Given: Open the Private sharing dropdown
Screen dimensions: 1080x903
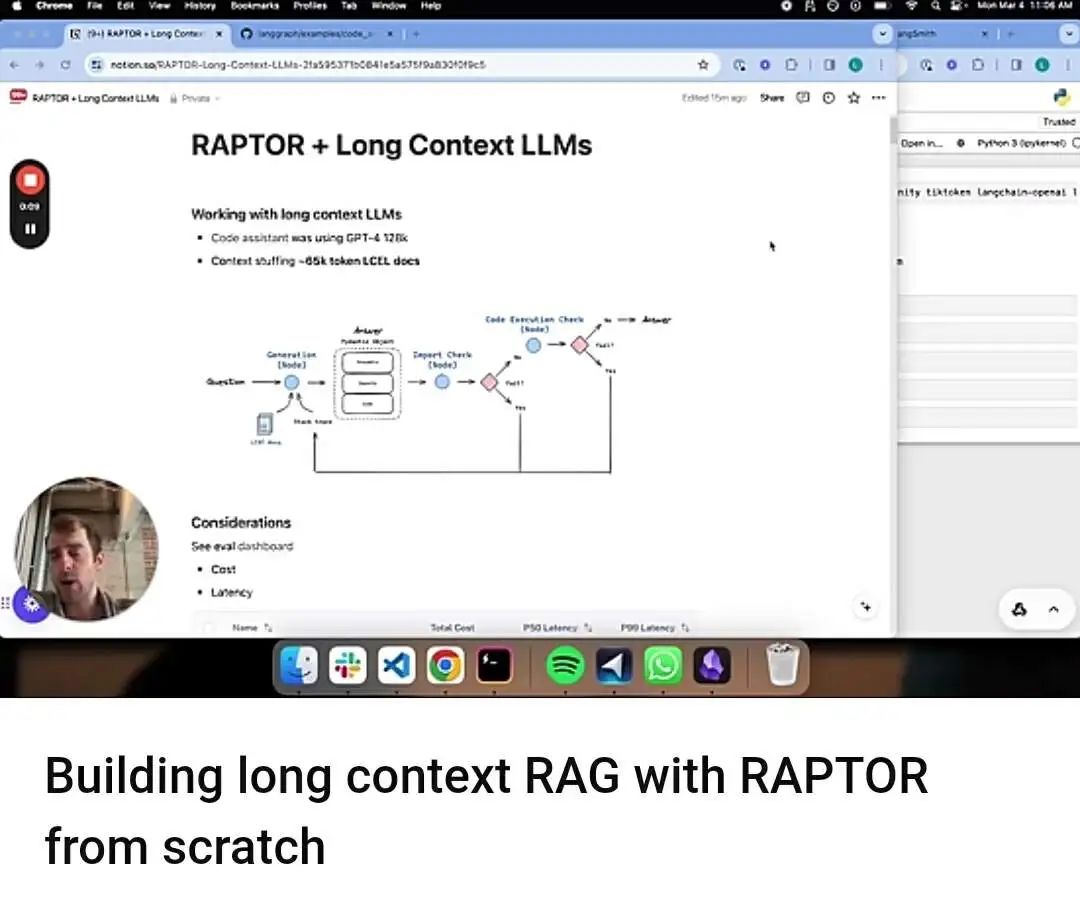Looking at the screenshot, I should [195, 98].
